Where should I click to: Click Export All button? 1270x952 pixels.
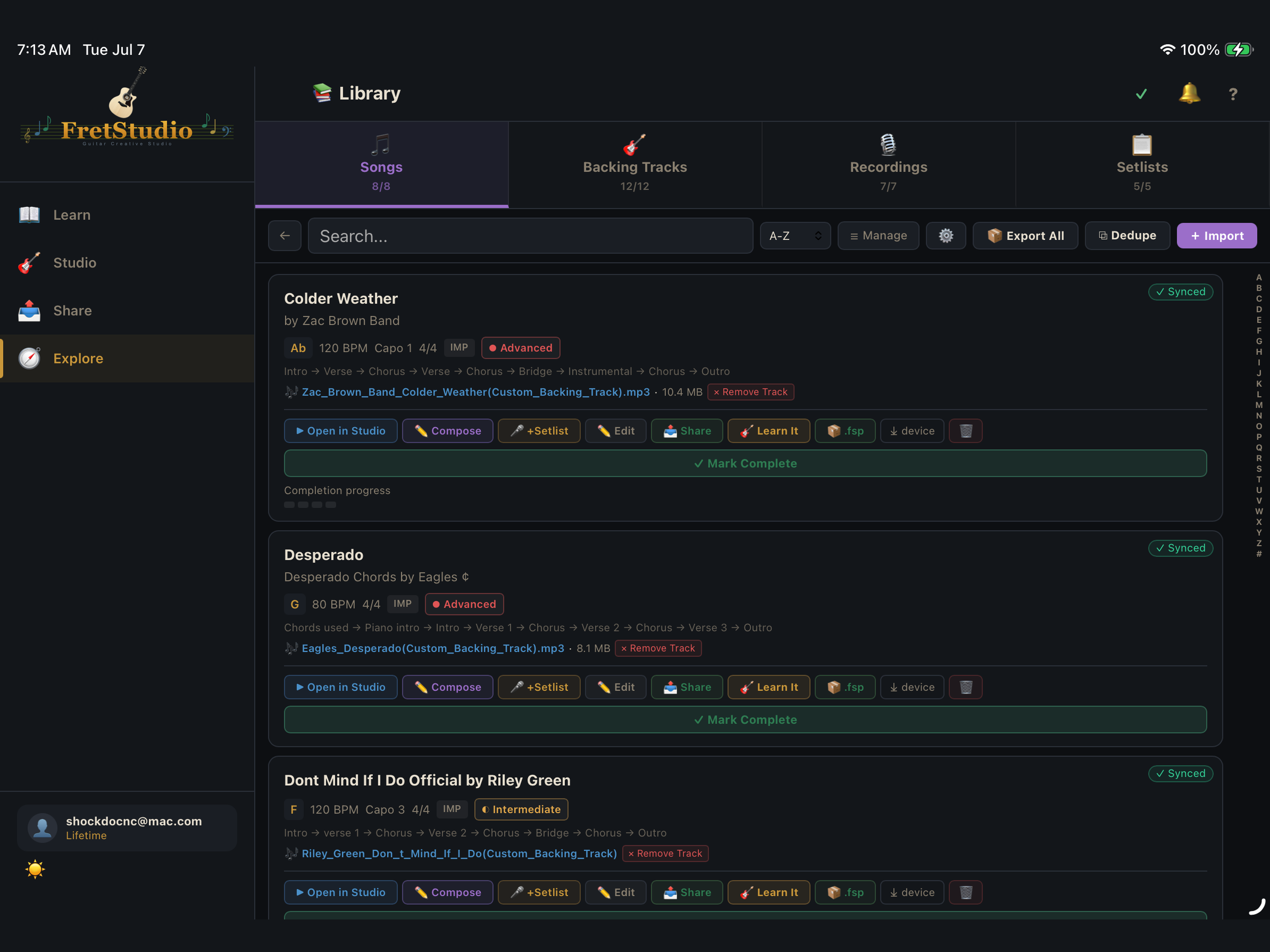click(1025, 235)
